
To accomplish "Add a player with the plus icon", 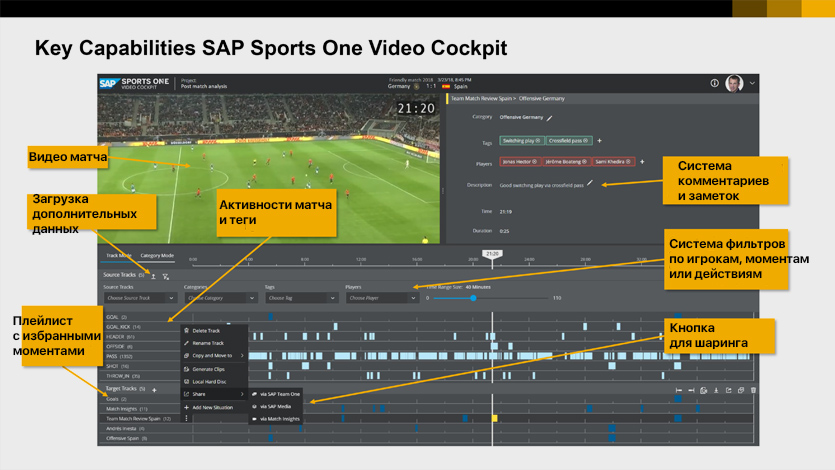I will click(x=641, y=161).
